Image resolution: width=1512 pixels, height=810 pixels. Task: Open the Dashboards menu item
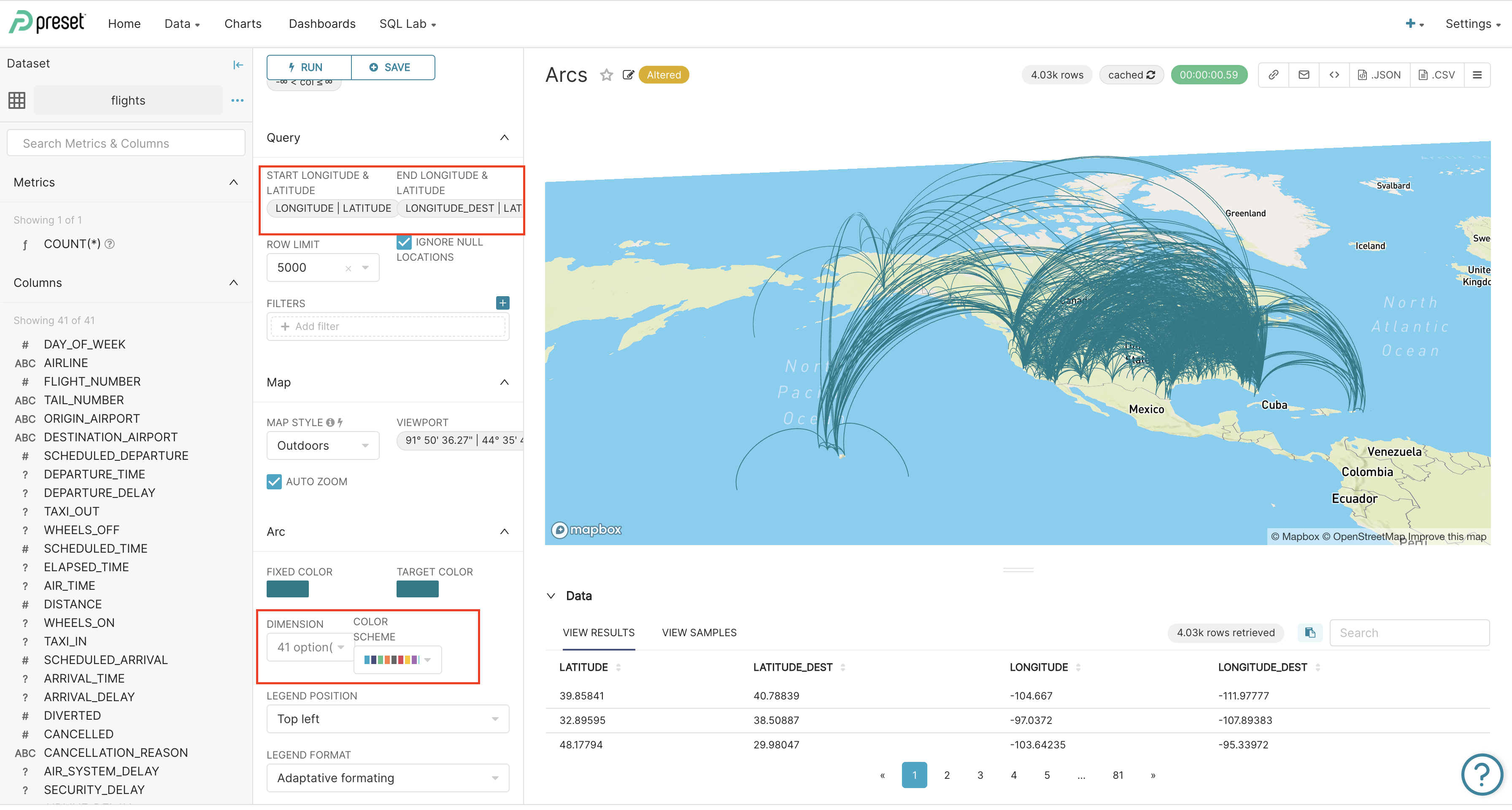pos(321,24)
